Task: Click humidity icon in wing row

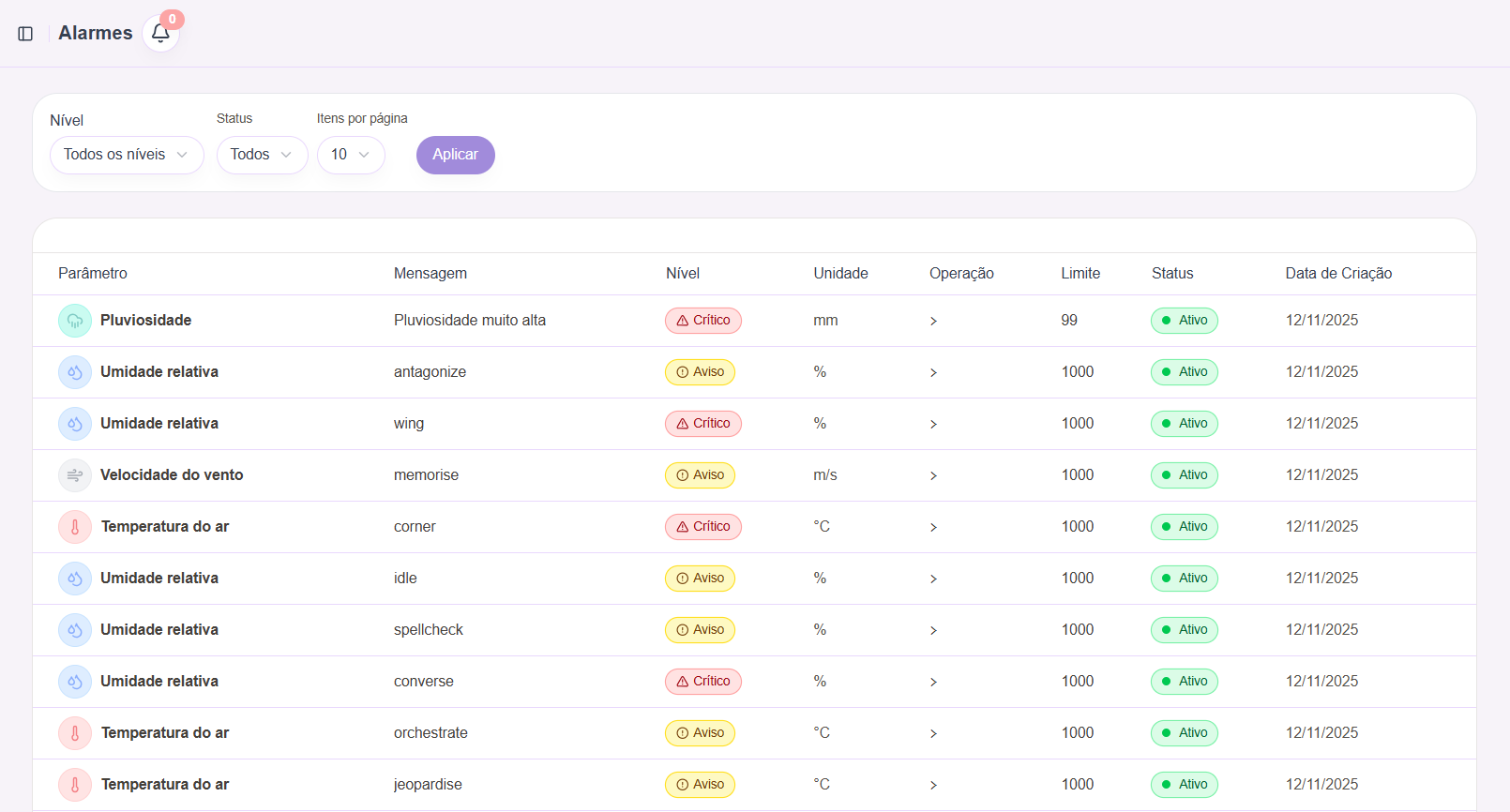Action: click(x=75, y=424)
